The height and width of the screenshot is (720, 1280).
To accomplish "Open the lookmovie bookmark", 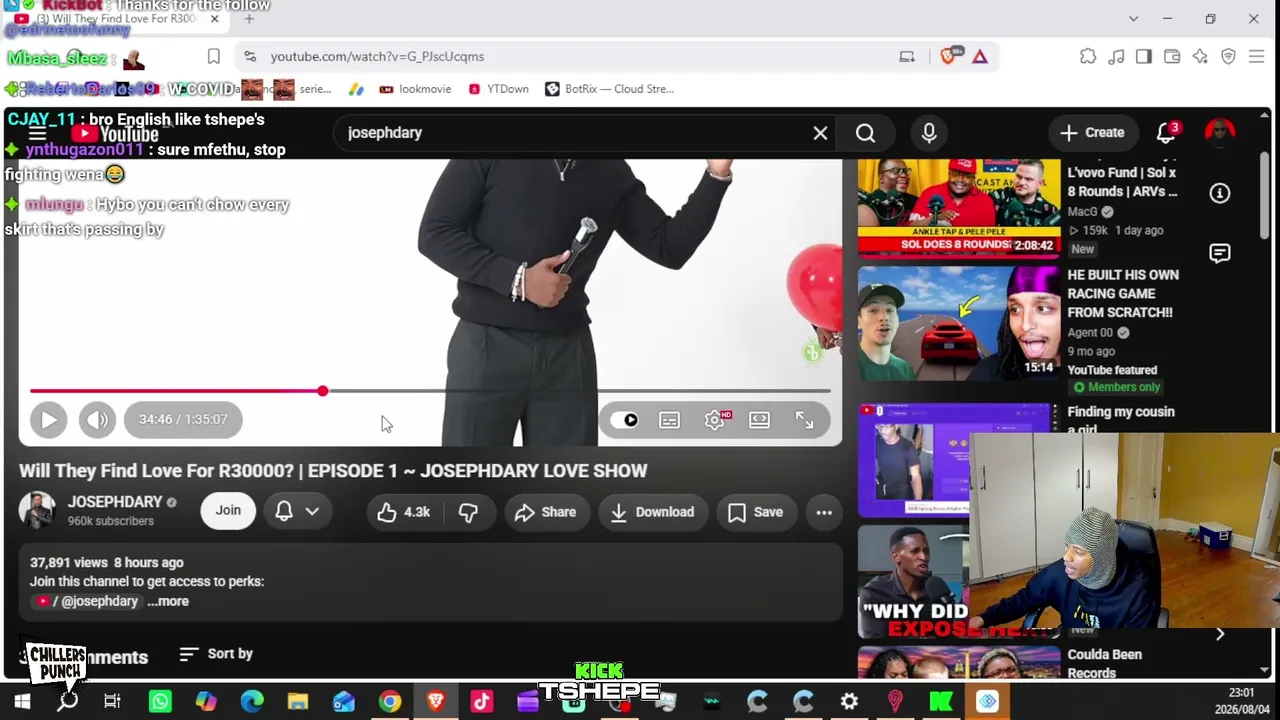I will tap(415, 89).
